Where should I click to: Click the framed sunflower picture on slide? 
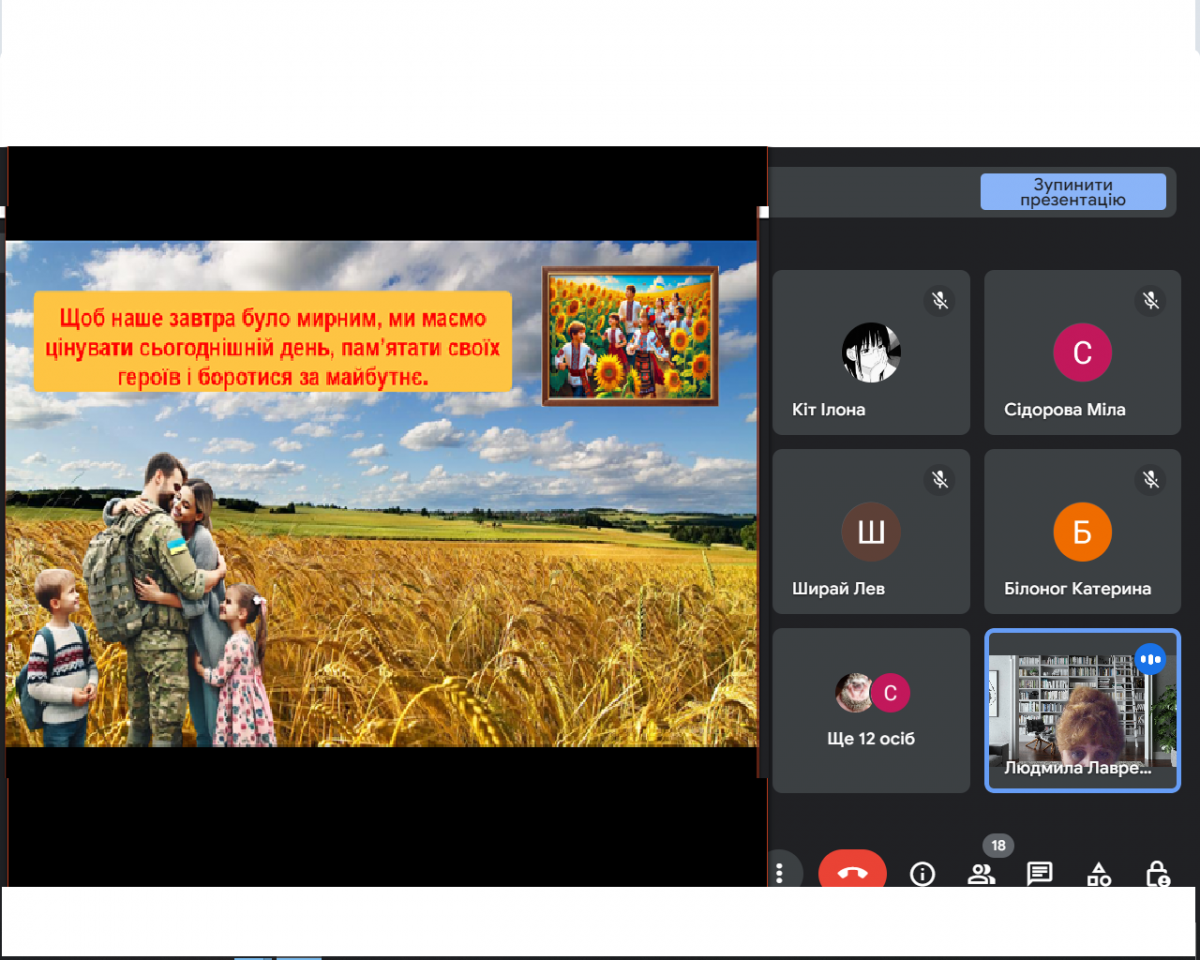630,336
